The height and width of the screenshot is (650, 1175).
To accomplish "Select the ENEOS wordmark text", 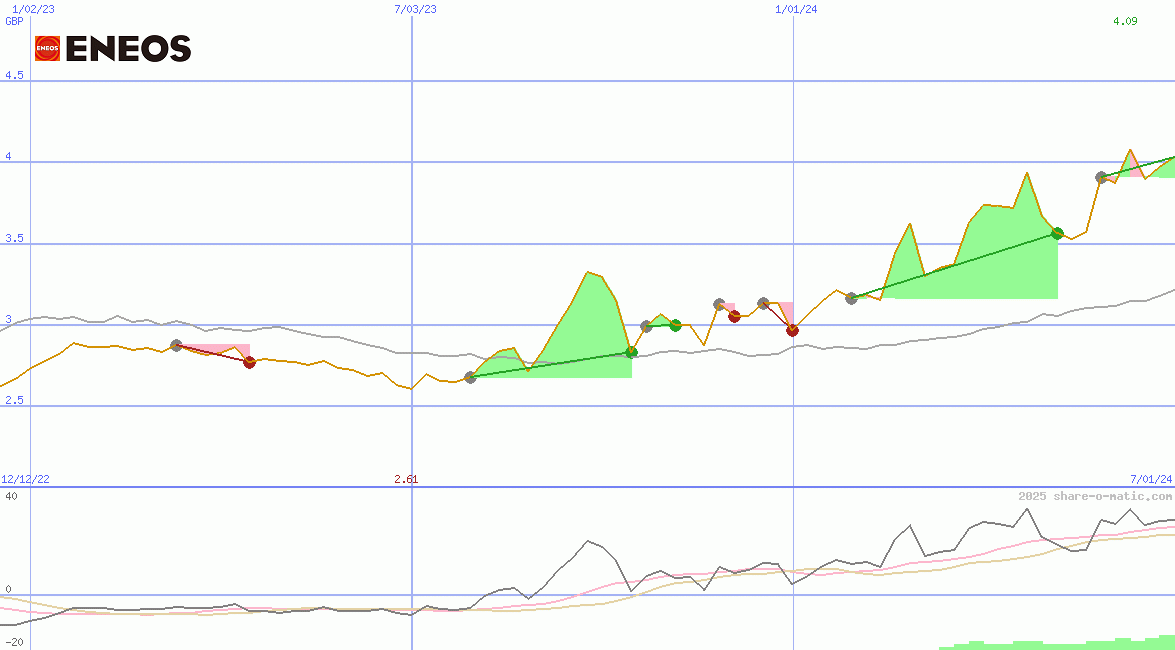I will tap(130, 47).
